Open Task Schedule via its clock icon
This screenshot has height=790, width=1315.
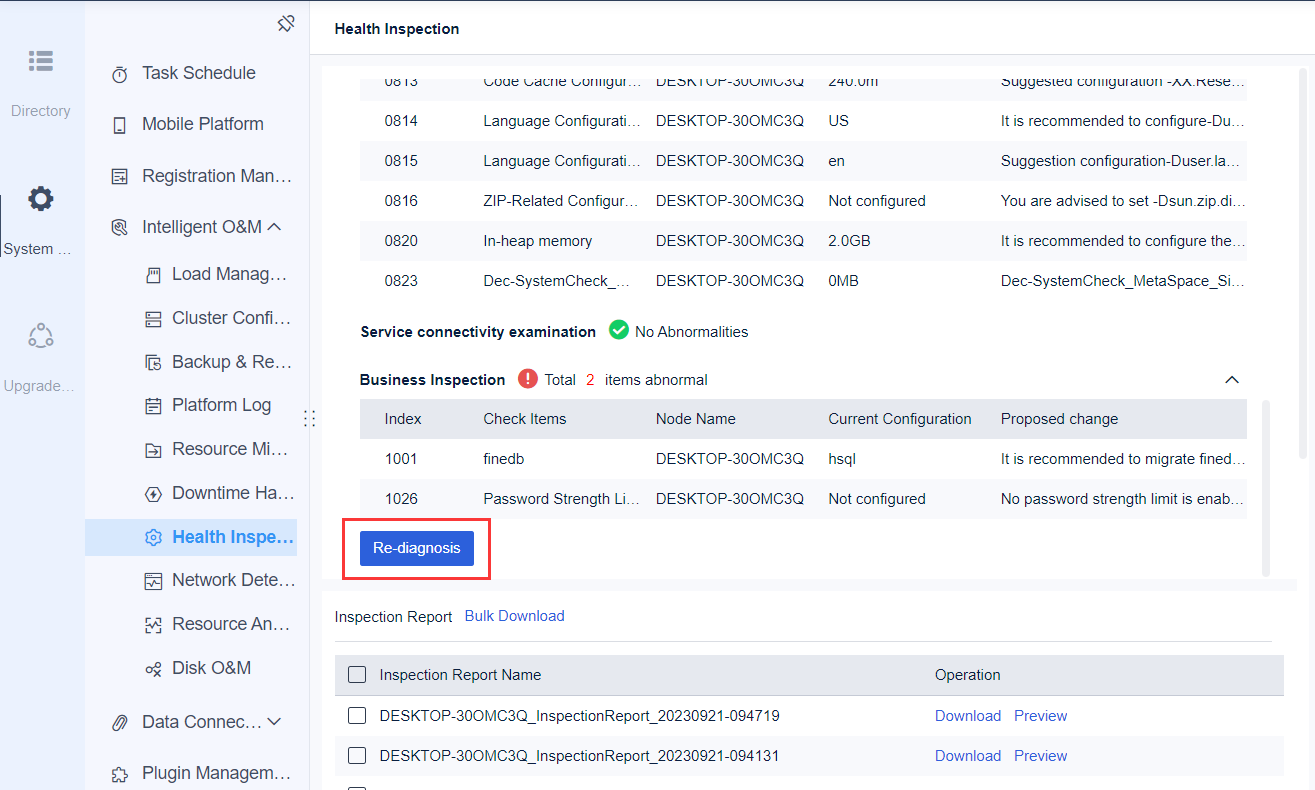tap(120, 74)
